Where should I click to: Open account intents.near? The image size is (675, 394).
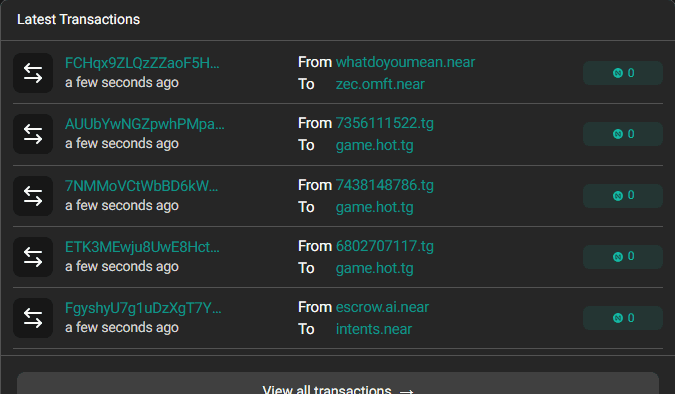click(374, 329)
